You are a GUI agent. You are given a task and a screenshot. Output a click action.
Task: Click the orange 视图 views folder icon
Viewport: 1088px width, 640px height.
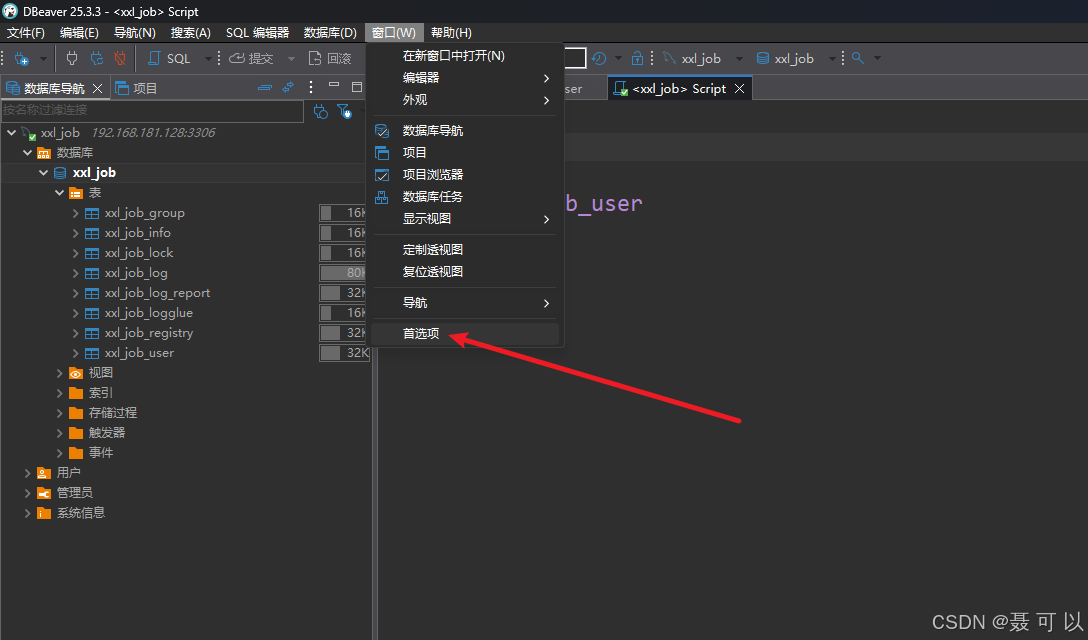(x=76, y=373)
